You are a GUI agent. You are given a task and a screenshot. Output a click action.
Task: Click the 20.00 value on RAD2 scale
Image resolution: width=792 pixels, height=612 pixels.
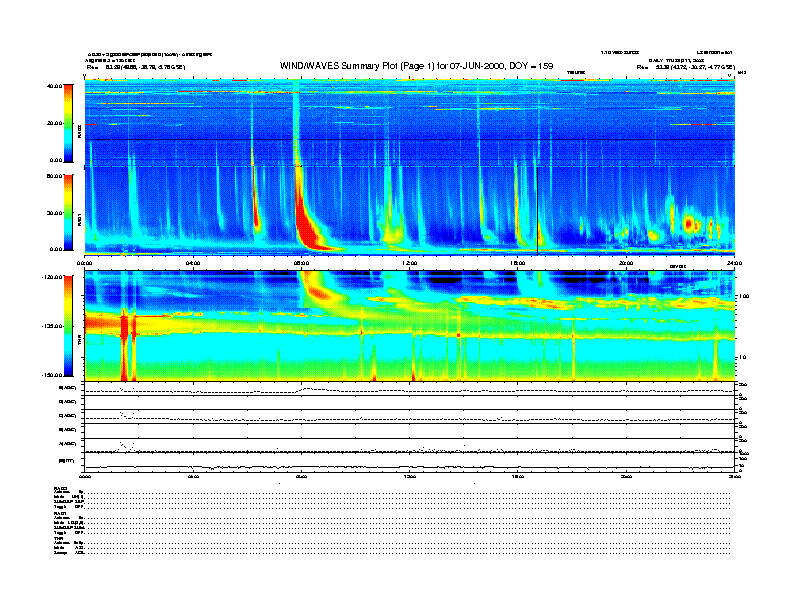tap(54, 123)
